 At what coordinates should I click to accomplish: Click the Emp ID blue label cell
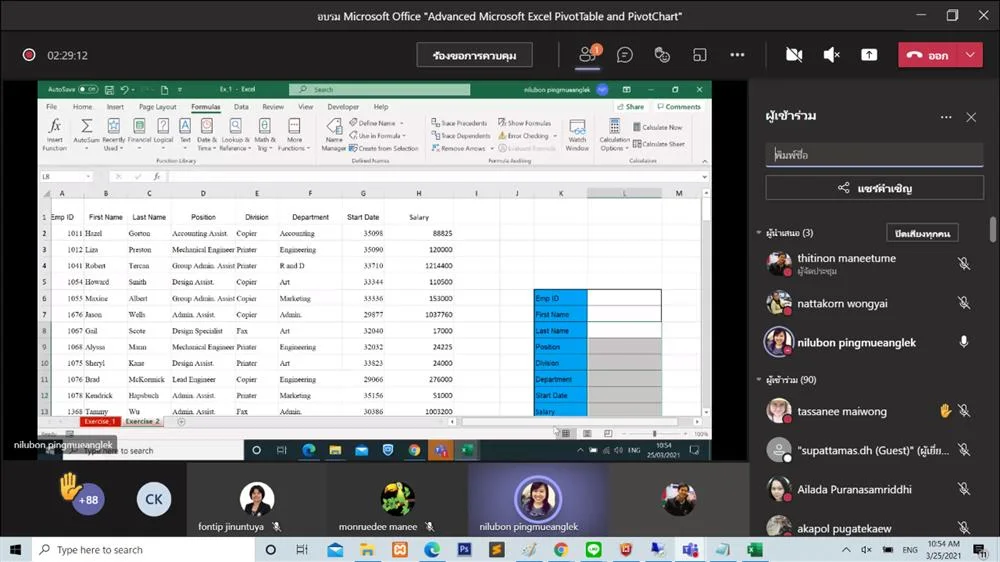561,298
